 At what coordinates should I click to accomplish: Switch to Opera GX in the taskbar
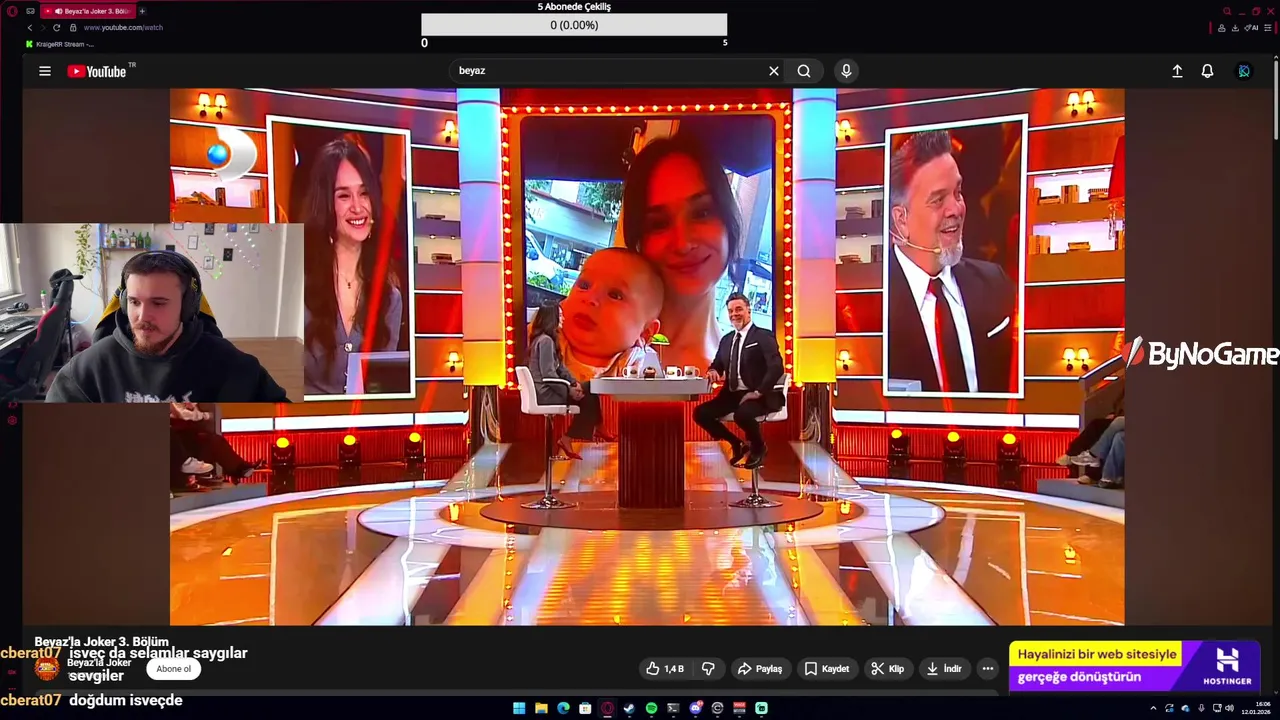607,708
